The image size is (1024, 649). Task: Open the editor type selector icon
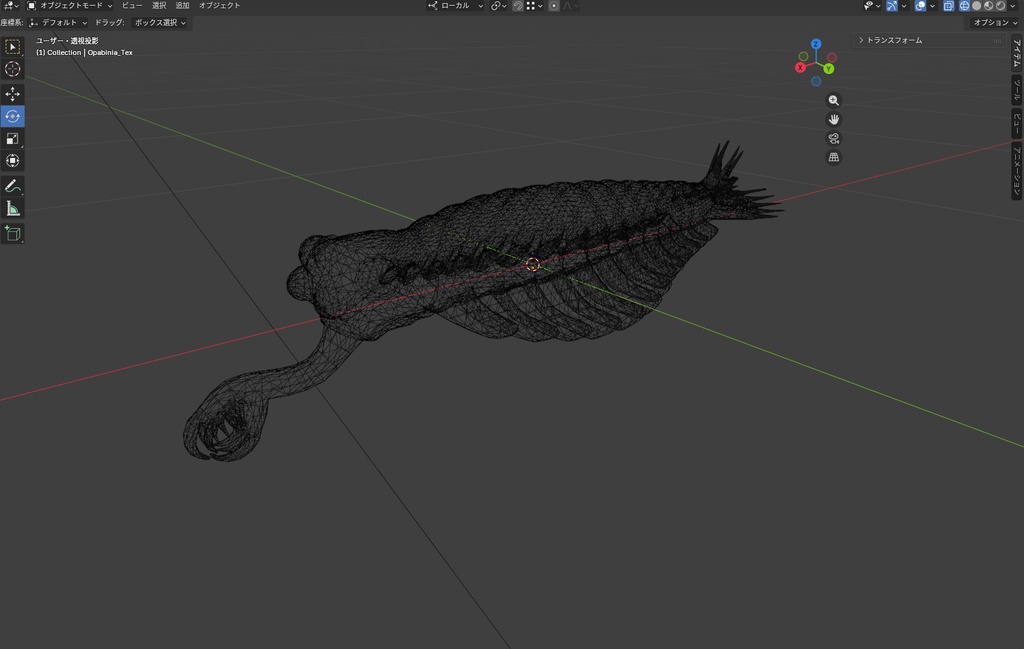pyautogui.click(x=11, y=5)
